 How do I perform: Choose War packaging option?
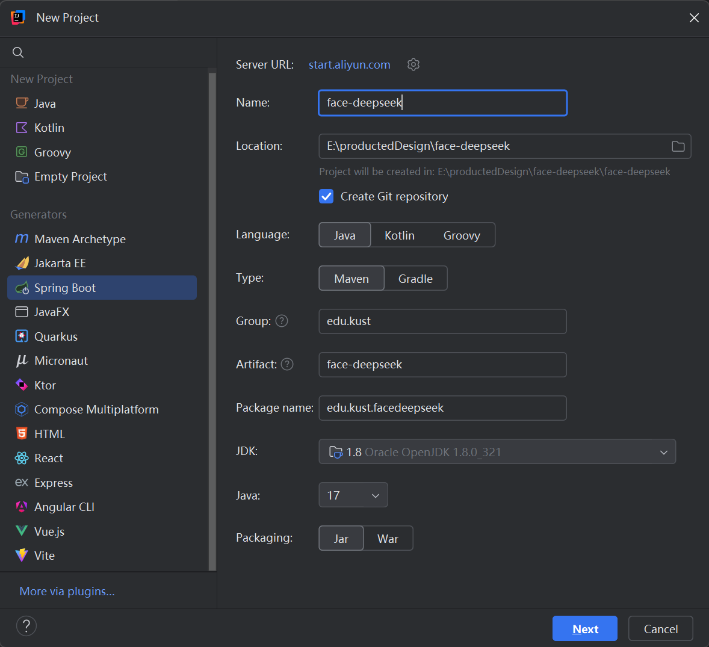388,539
